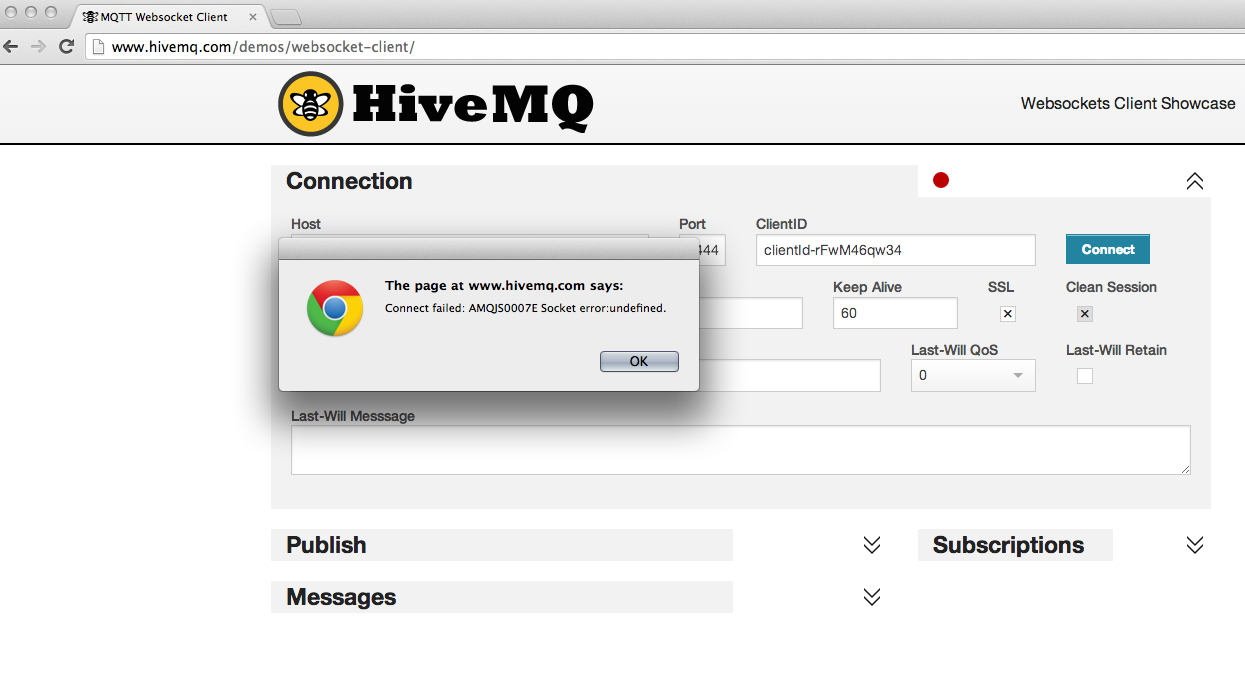The image size is (1245, 676).
Task: Click the Messages section heading
Action: point(341,597)
